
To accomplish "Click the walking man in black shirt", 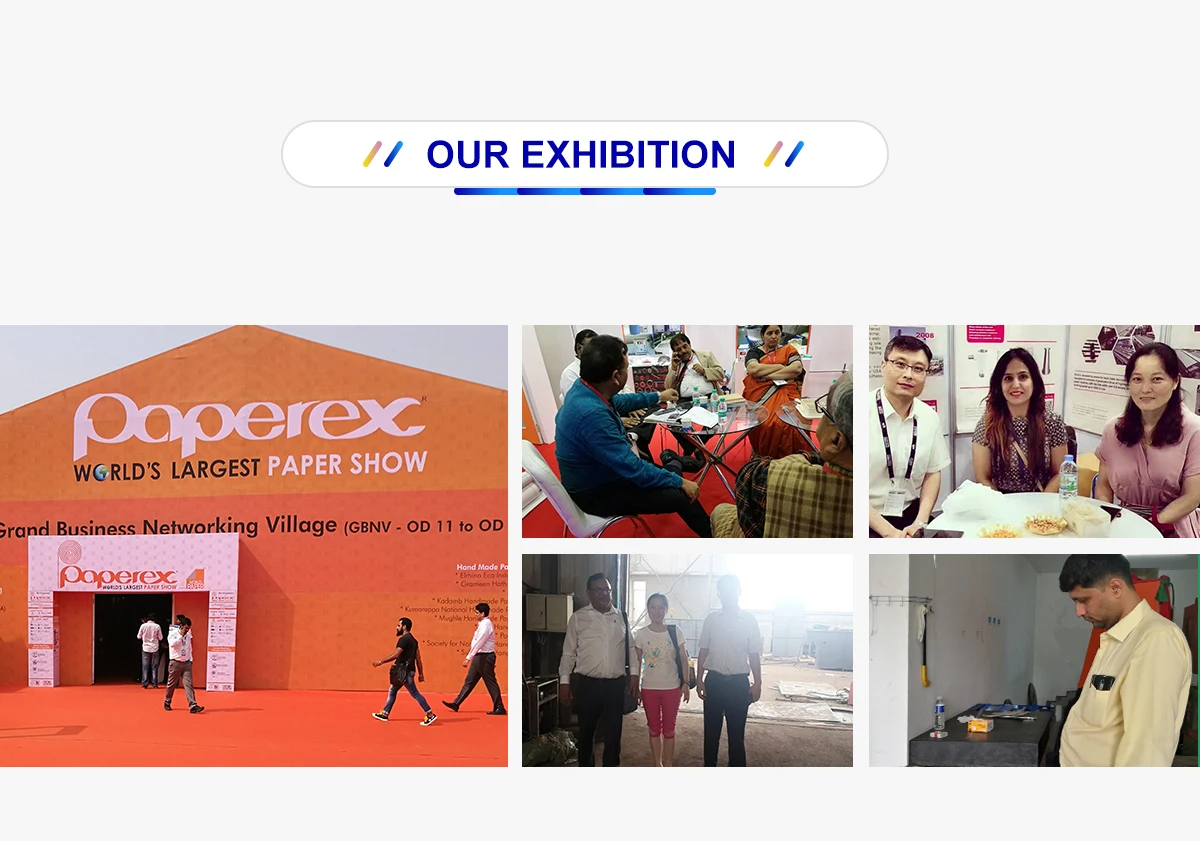I will 404,670.
